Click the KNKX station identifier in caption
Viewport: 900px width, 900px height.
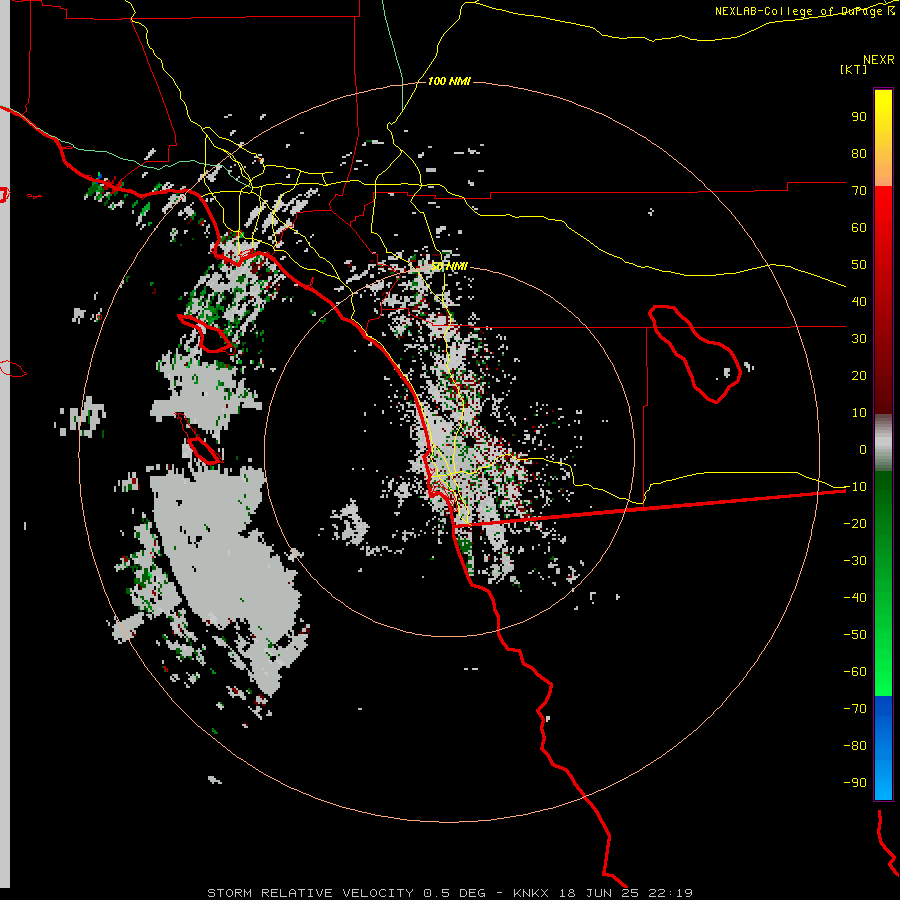pos(531,893)
